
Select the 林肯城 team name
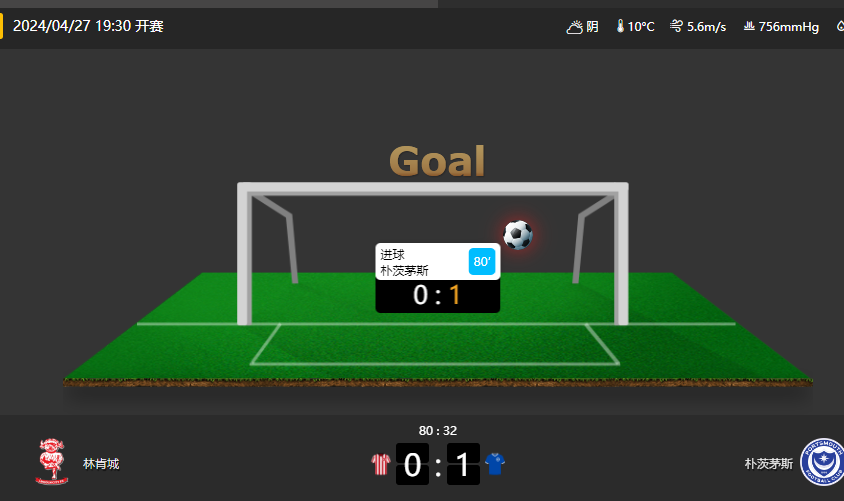(x=101, y=464)
